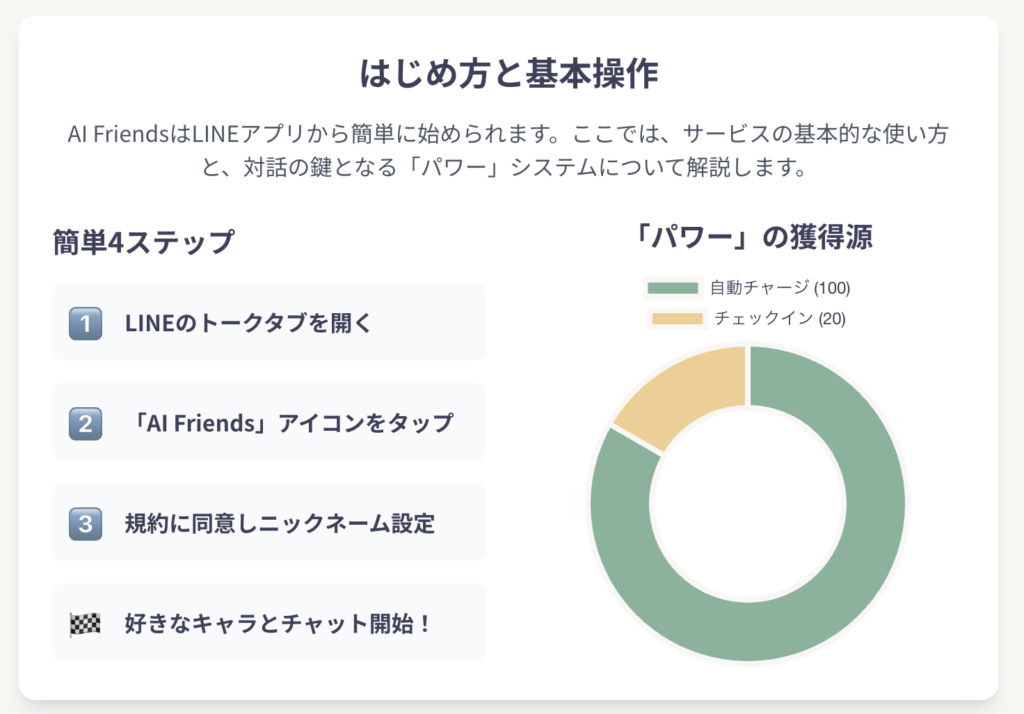Select the LINEのトークタブを開く step card
The height and width of the screenshot is (714, 1024).
click(269, 321)
